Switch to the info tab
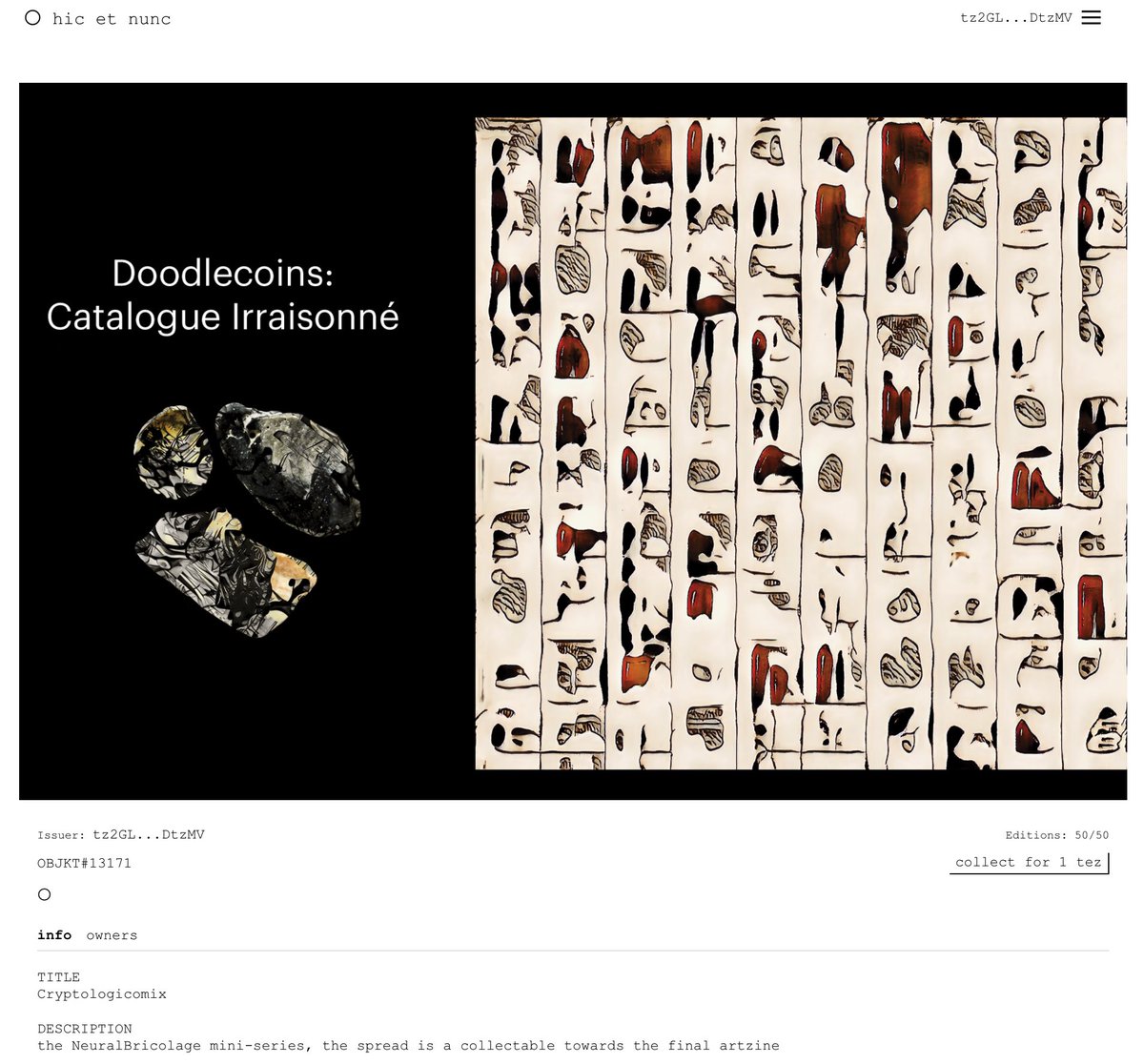1144x1064 pixels. 54,935
